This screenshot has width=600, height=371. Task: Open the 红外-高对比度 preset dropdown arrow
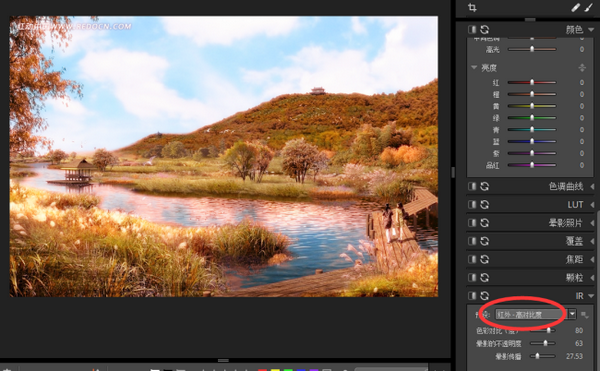[572, 314]
